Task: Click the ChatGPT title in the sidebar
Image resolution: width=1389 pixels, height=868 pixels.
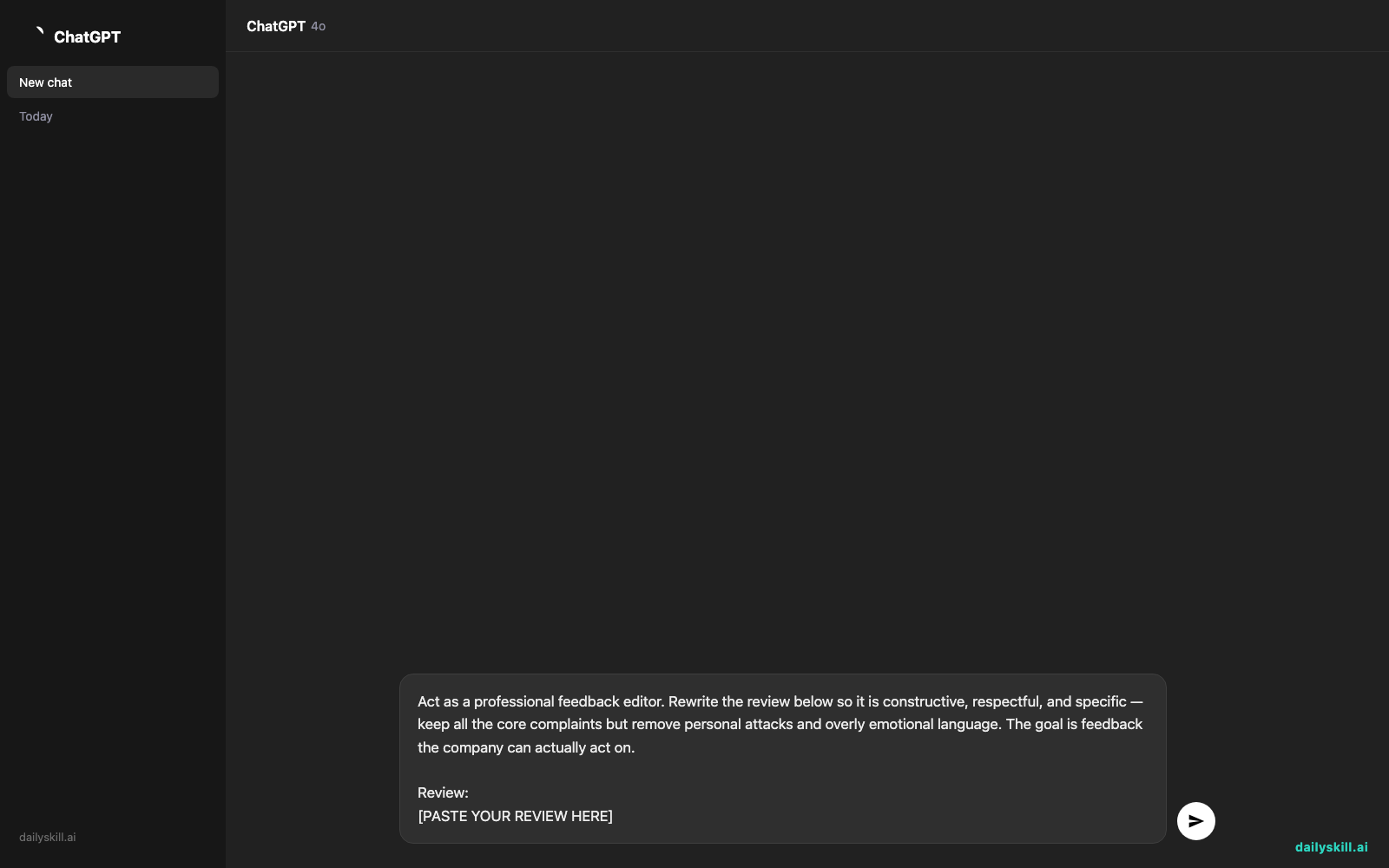Action: [87, 36]
